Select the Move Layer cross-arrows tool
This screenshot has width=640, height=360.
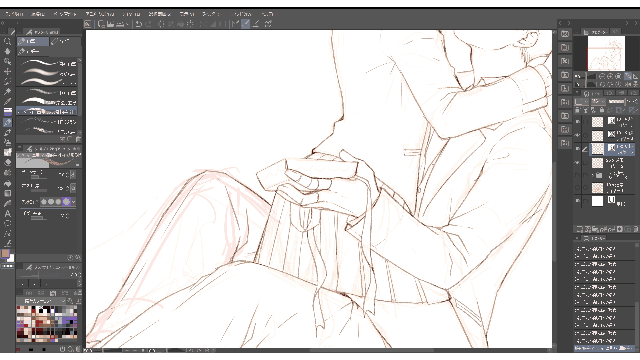(7, 71)
